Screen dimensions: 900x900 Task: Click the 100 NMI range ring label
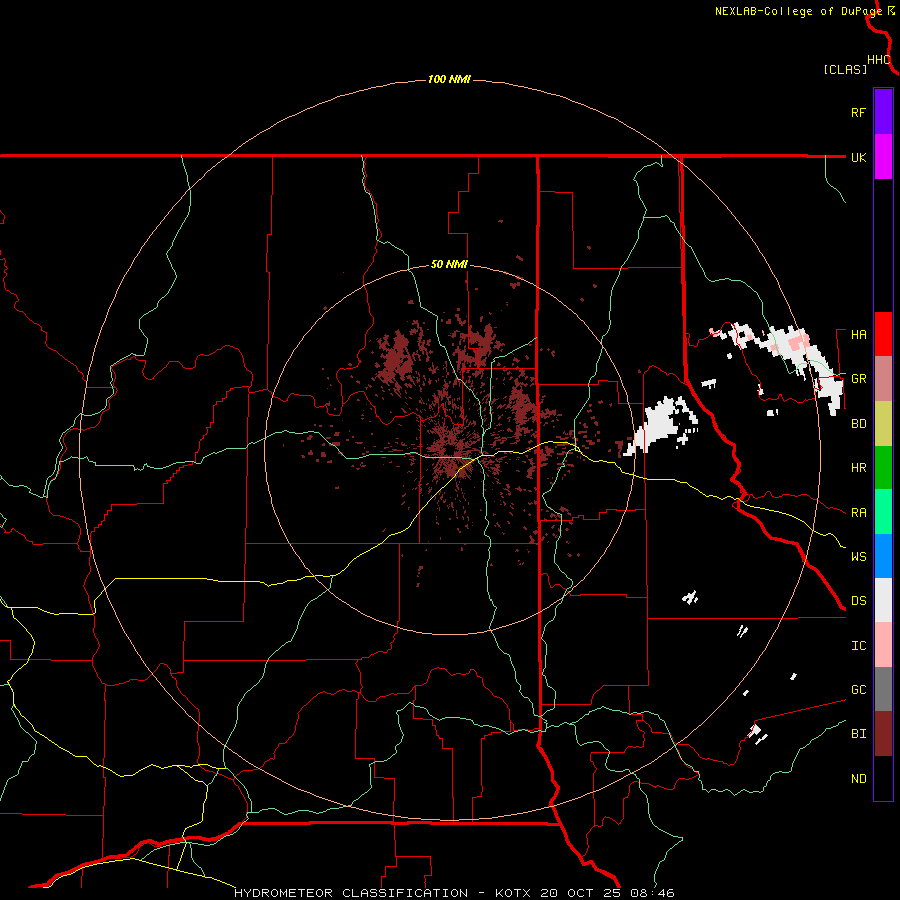449,79
